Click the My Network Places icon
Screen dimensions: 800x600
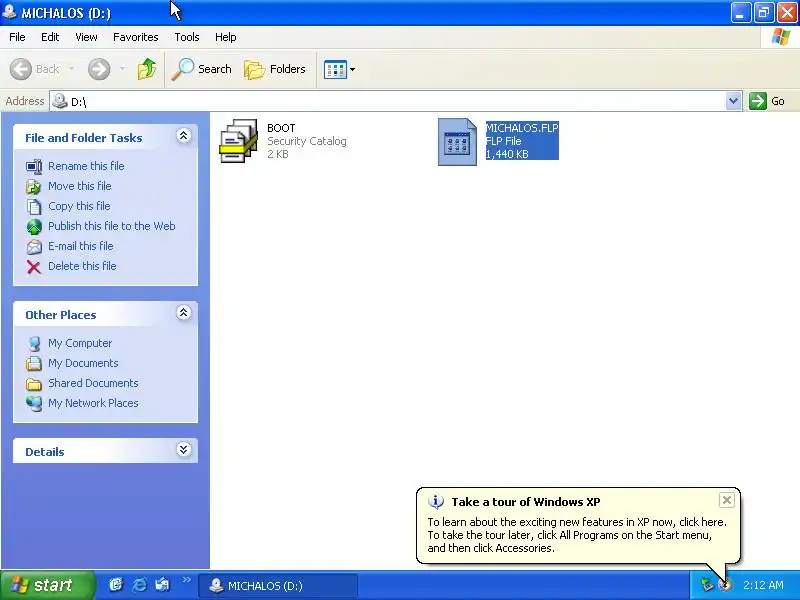point(34,404)
